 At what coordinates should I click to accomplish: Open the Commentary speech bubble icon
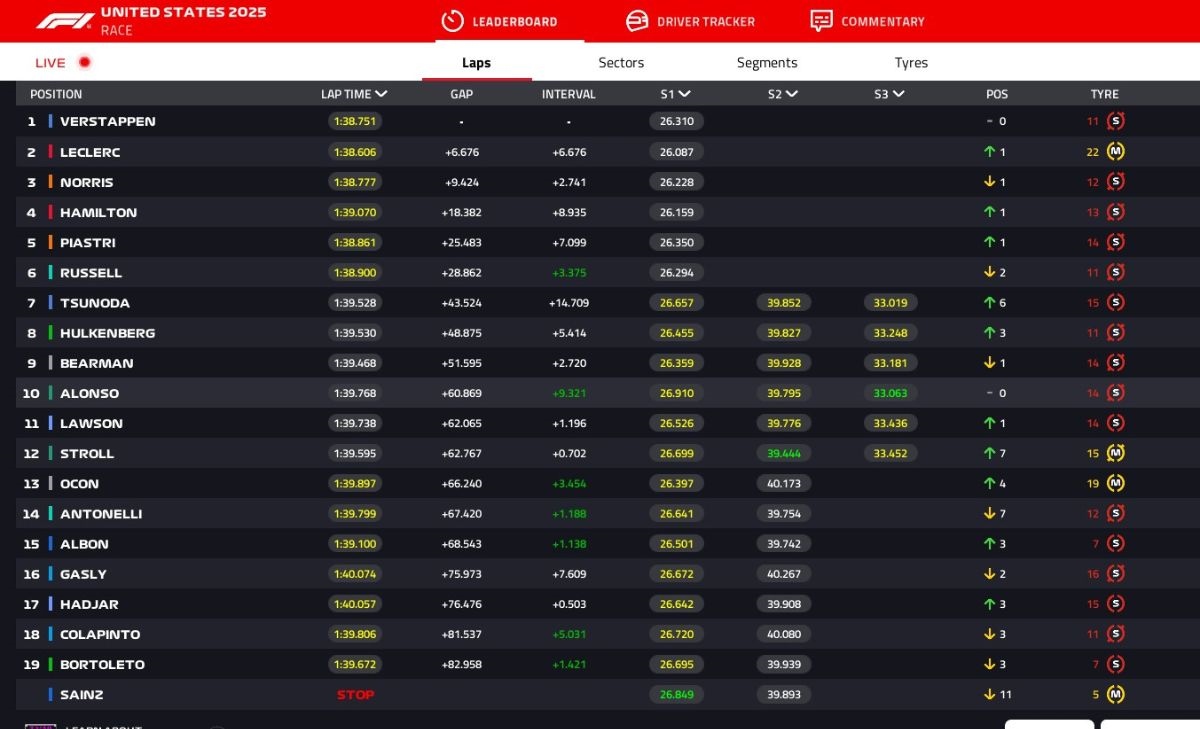point(821,21)
